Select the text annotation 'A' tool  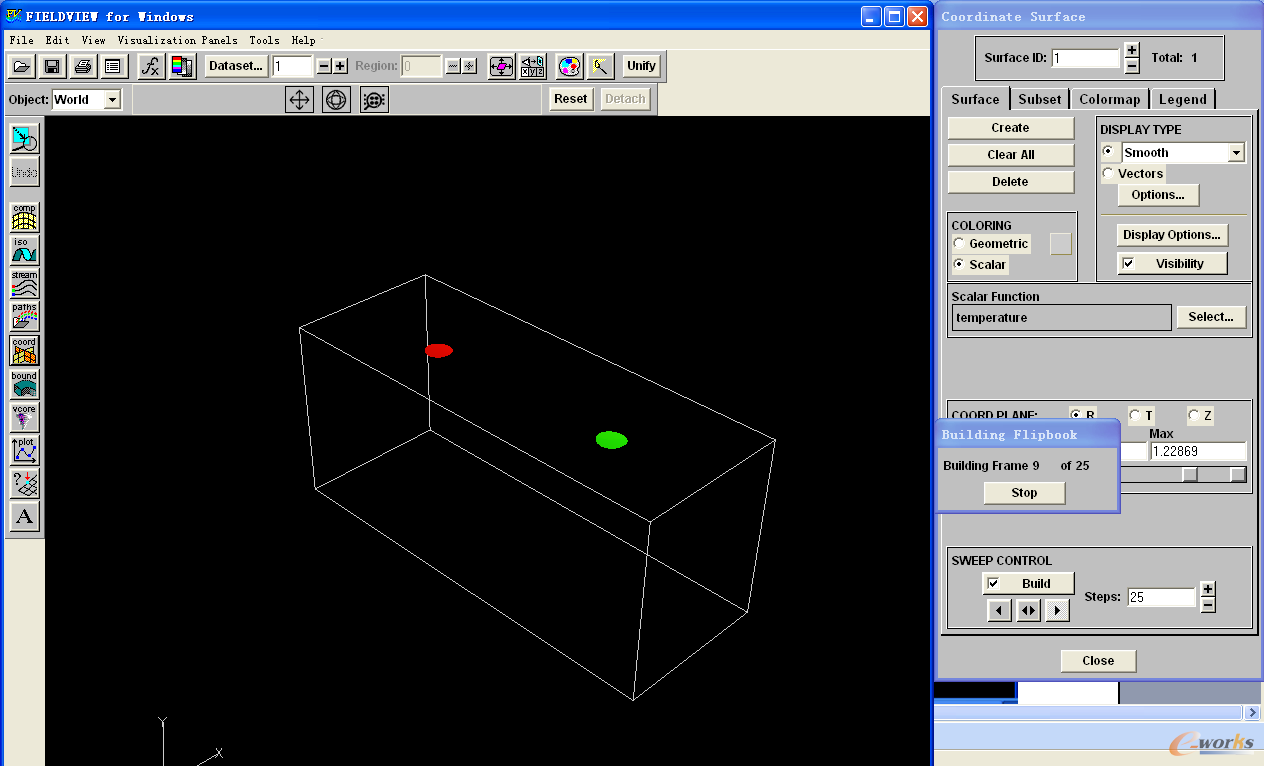click(24, 517)
